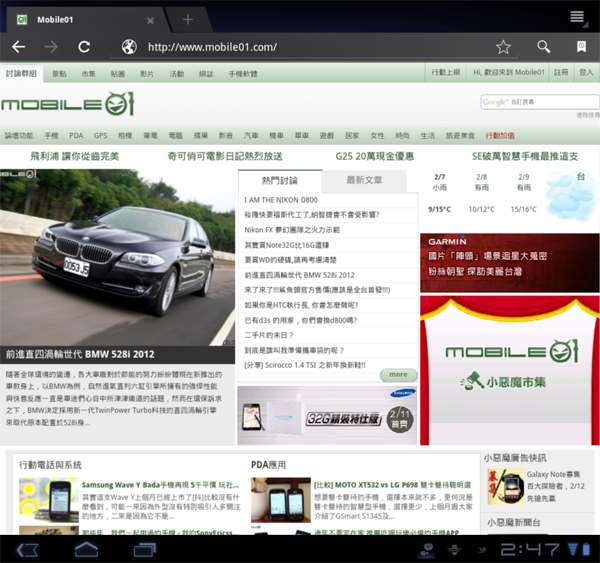Click the MOTO vs LG comparison thumbnail
The height and width of the screenshot is (563, 600).
pyautogui.click(x=281, y=499)
